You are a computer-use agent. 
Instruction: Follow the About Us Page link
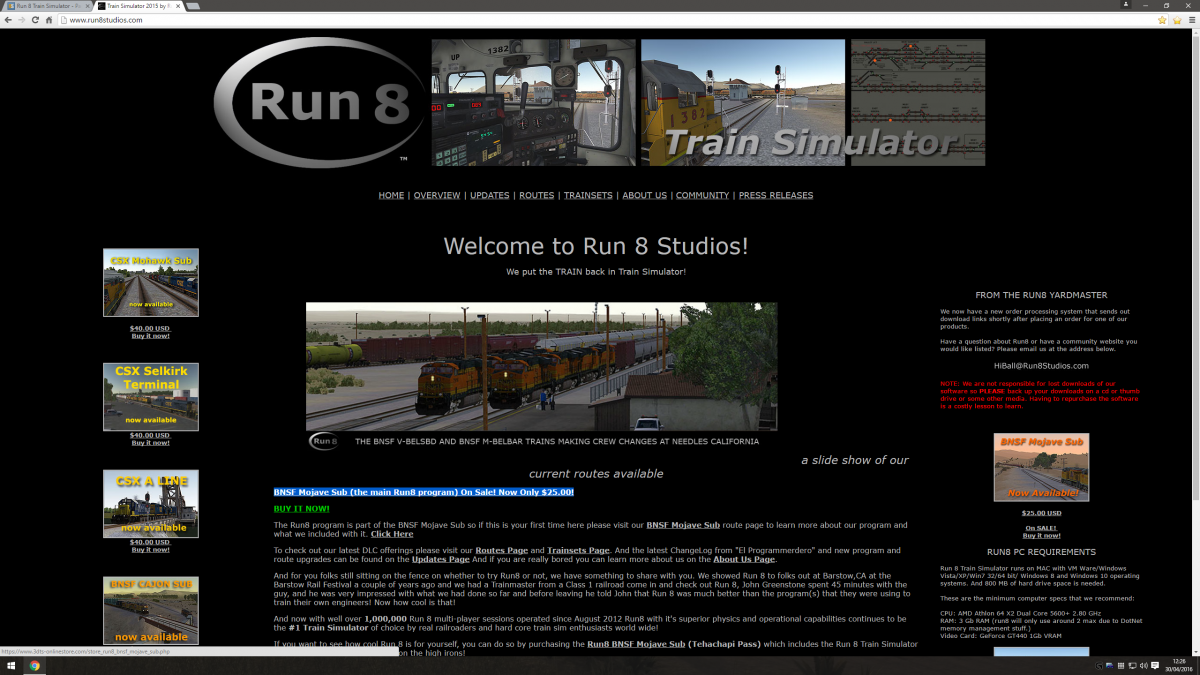point(744,559)
